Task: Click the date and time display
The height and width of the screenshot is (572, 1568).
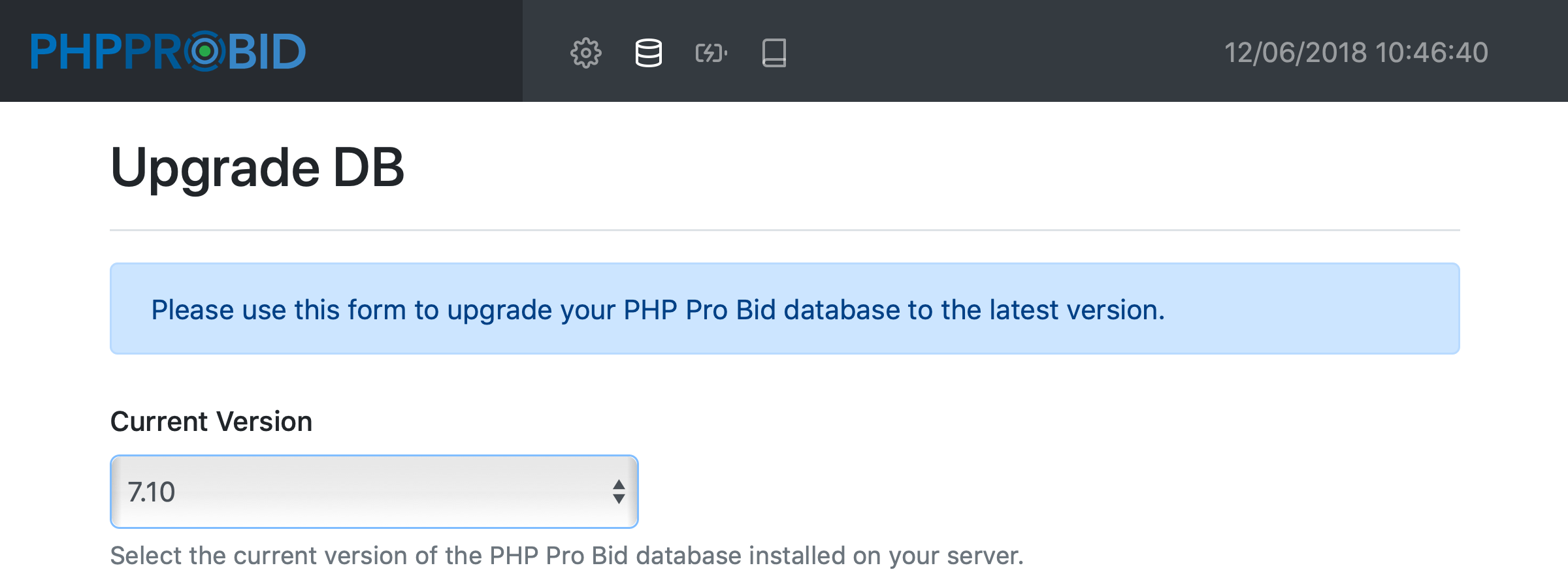Action: coord(1356,52)
